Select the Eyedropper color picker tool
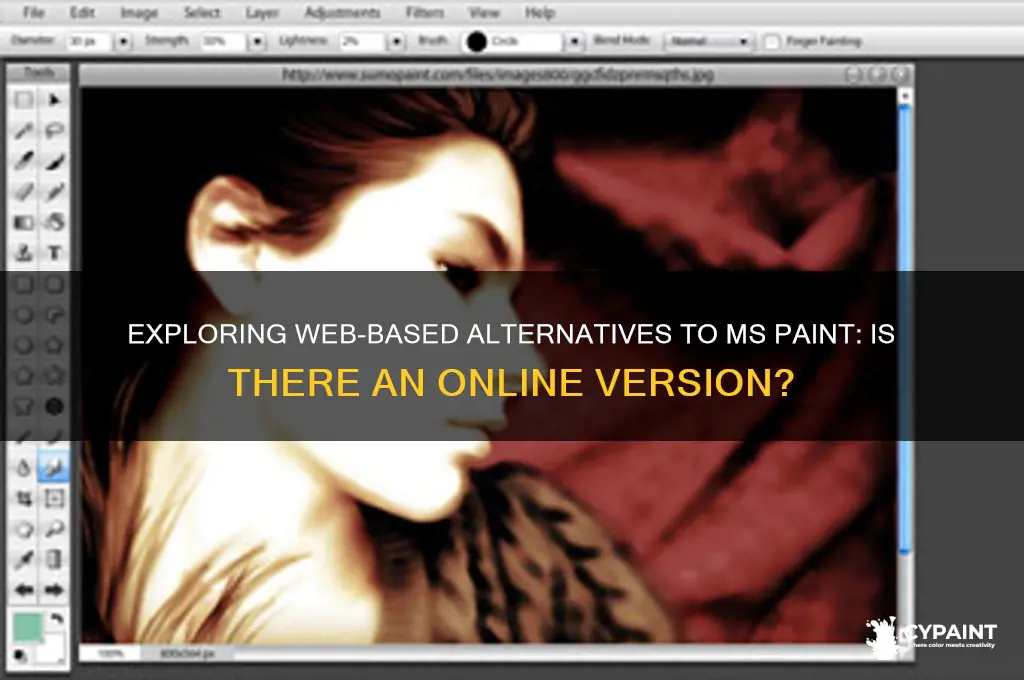This screenshot has width=1024, height=680. tap(24, 559)
